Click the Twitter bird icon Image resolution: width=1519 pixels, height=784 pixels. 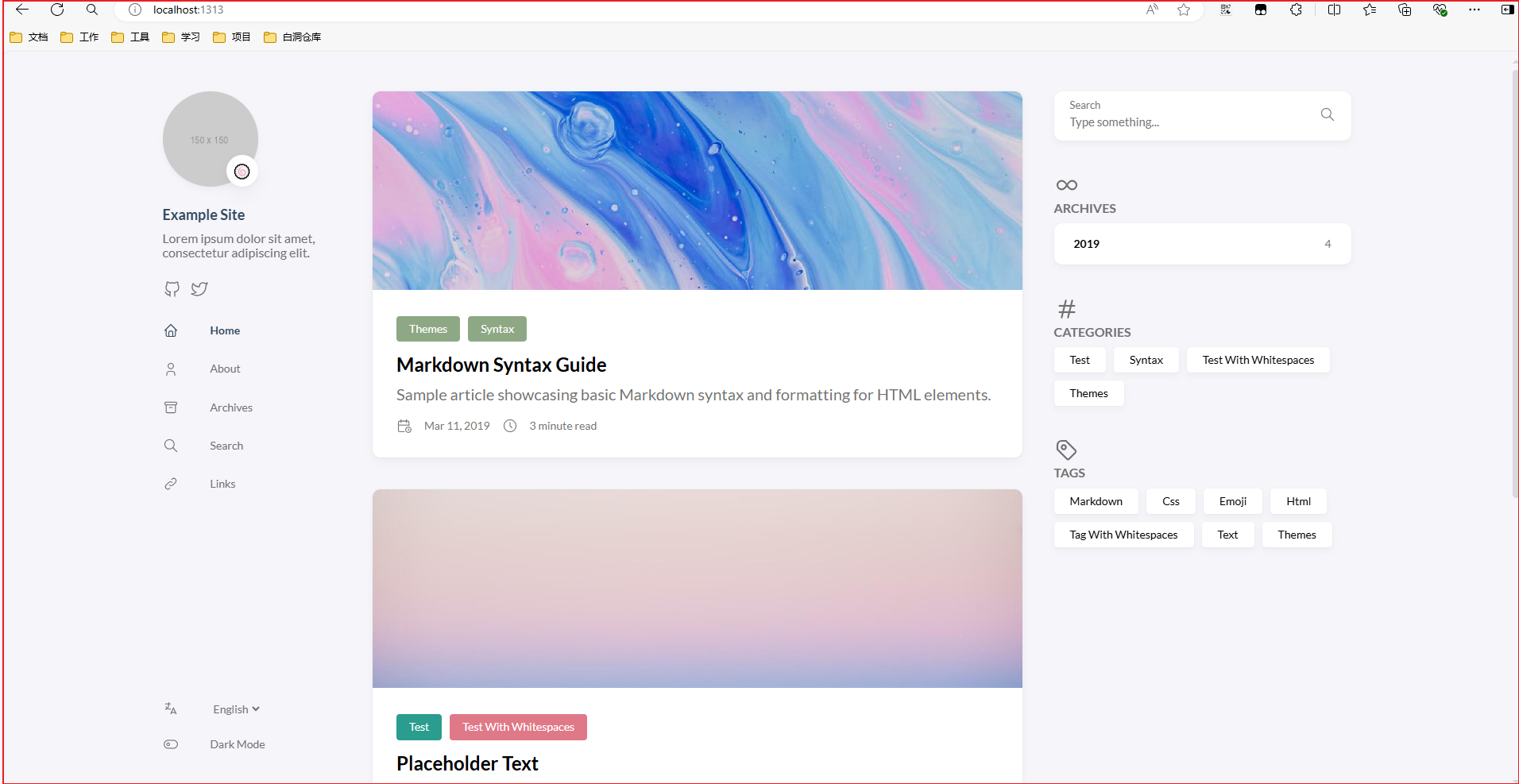pyautogui.click(x=199, y=289)
